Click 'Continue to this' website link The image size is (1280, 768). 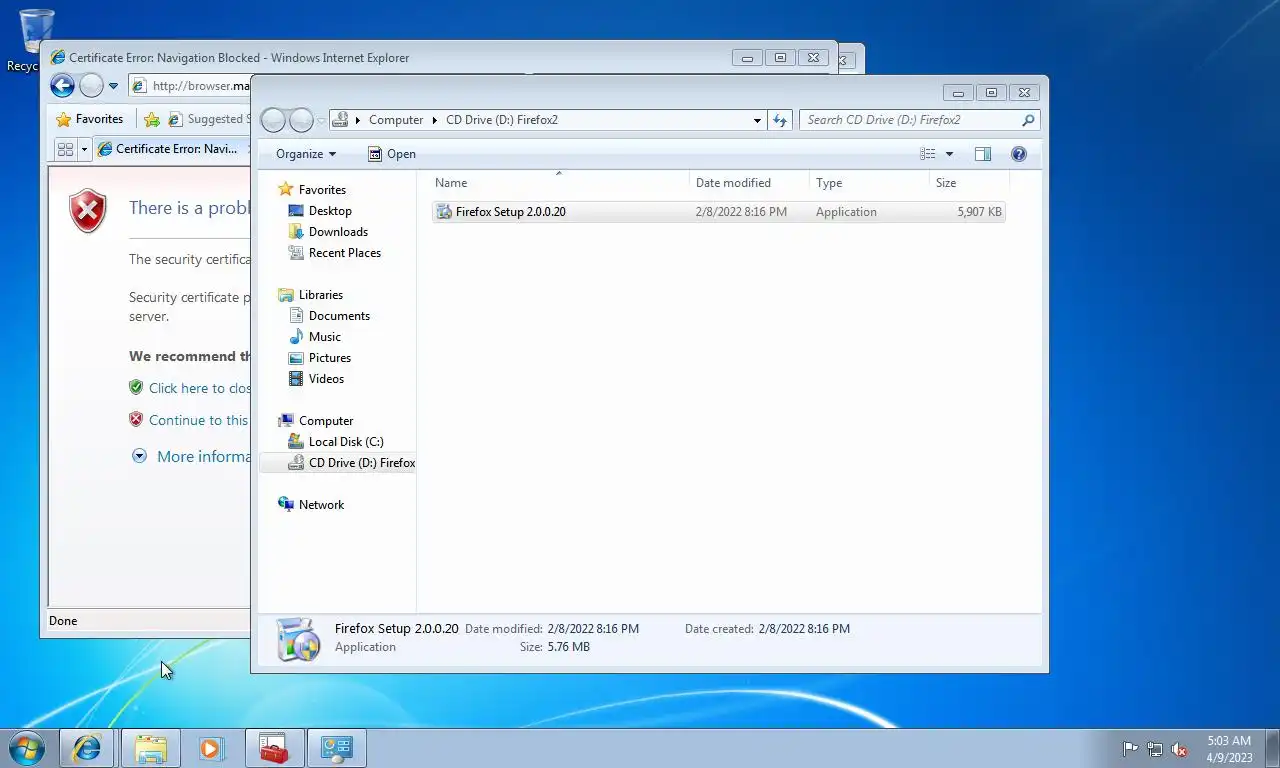(x=198, y=420)
